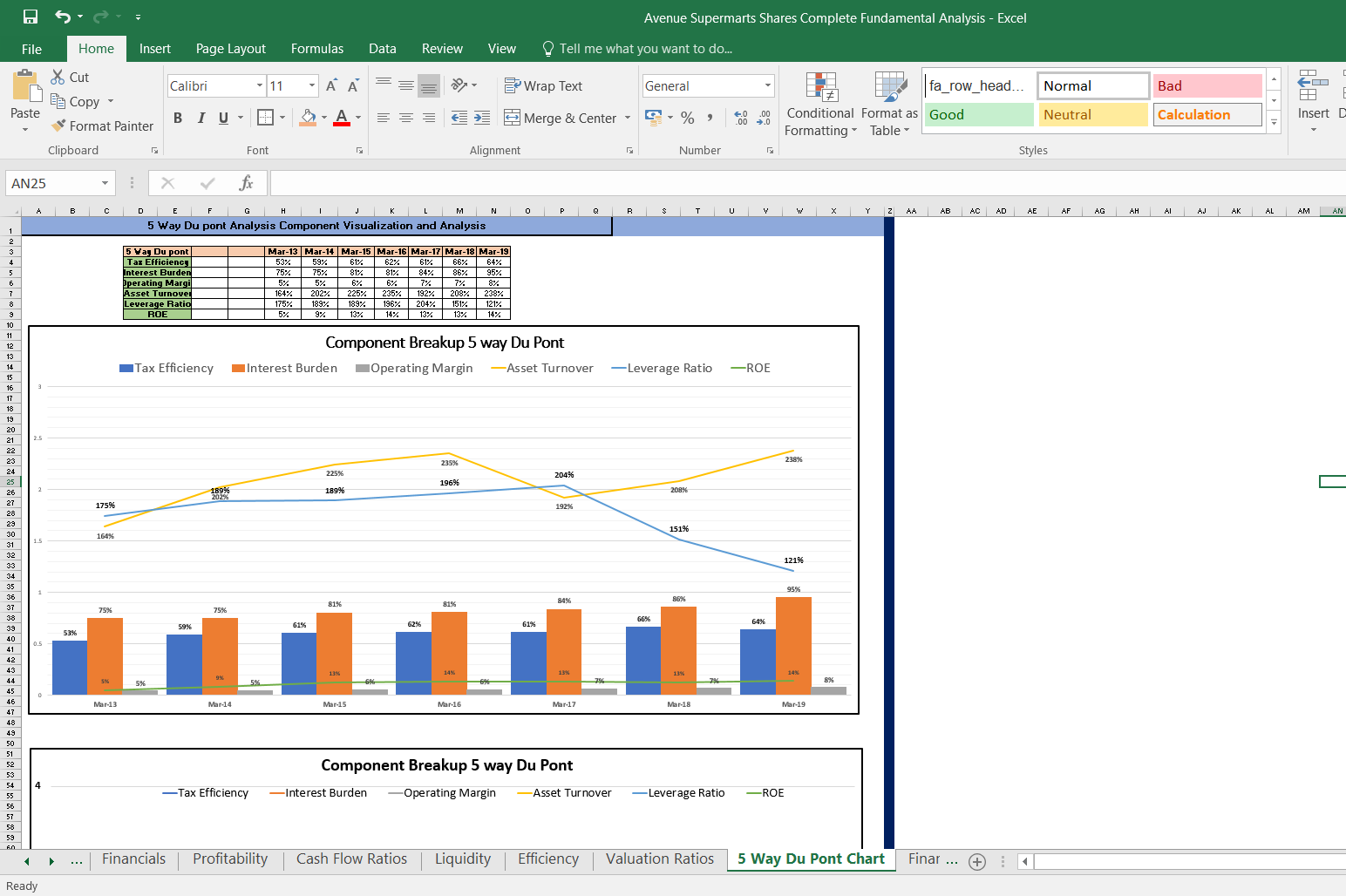Apply the Good cell style

[979, 114]
